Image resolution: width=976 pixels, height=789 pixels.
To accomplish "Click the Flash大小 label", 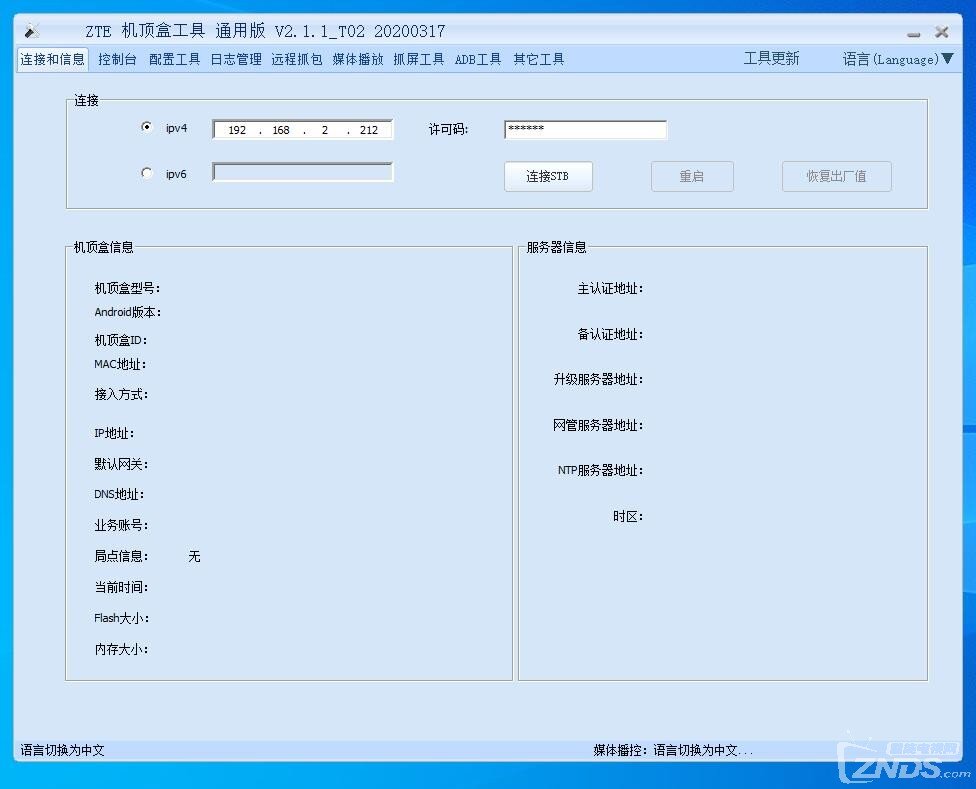I will [x=121, y=619].
